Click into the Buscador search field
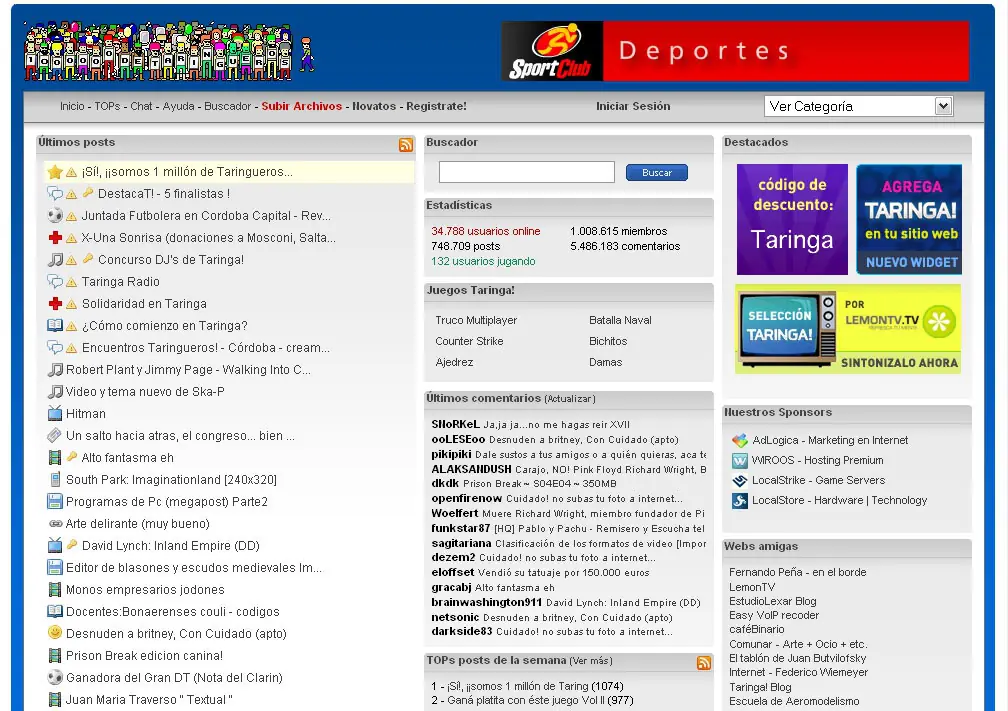This screenshot has width=1008, height=711. pyautogui.click(x=526, y=172)
